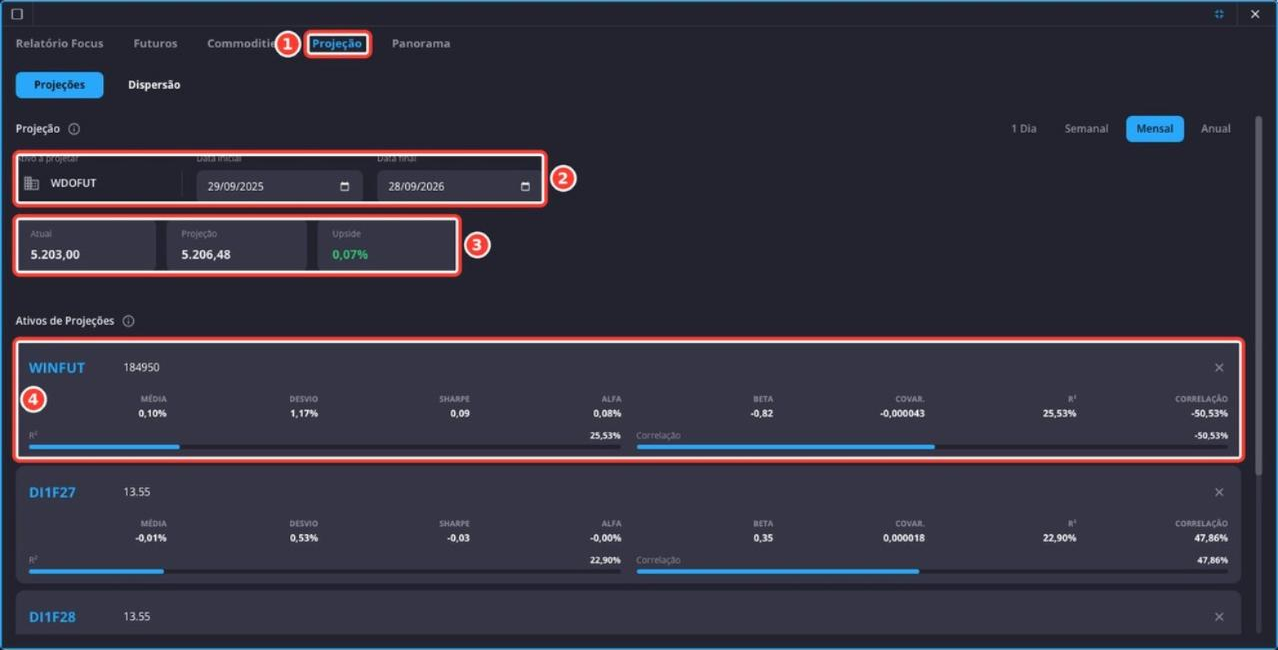Select the Projeções sub-tab button

[60, 85]
